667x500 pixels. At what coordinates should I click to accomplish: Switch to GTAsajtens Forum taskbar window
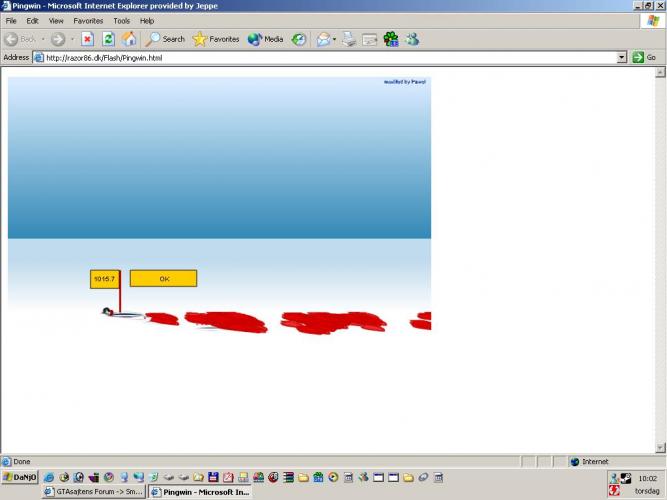pyautogui.click(x=94, y=491)
